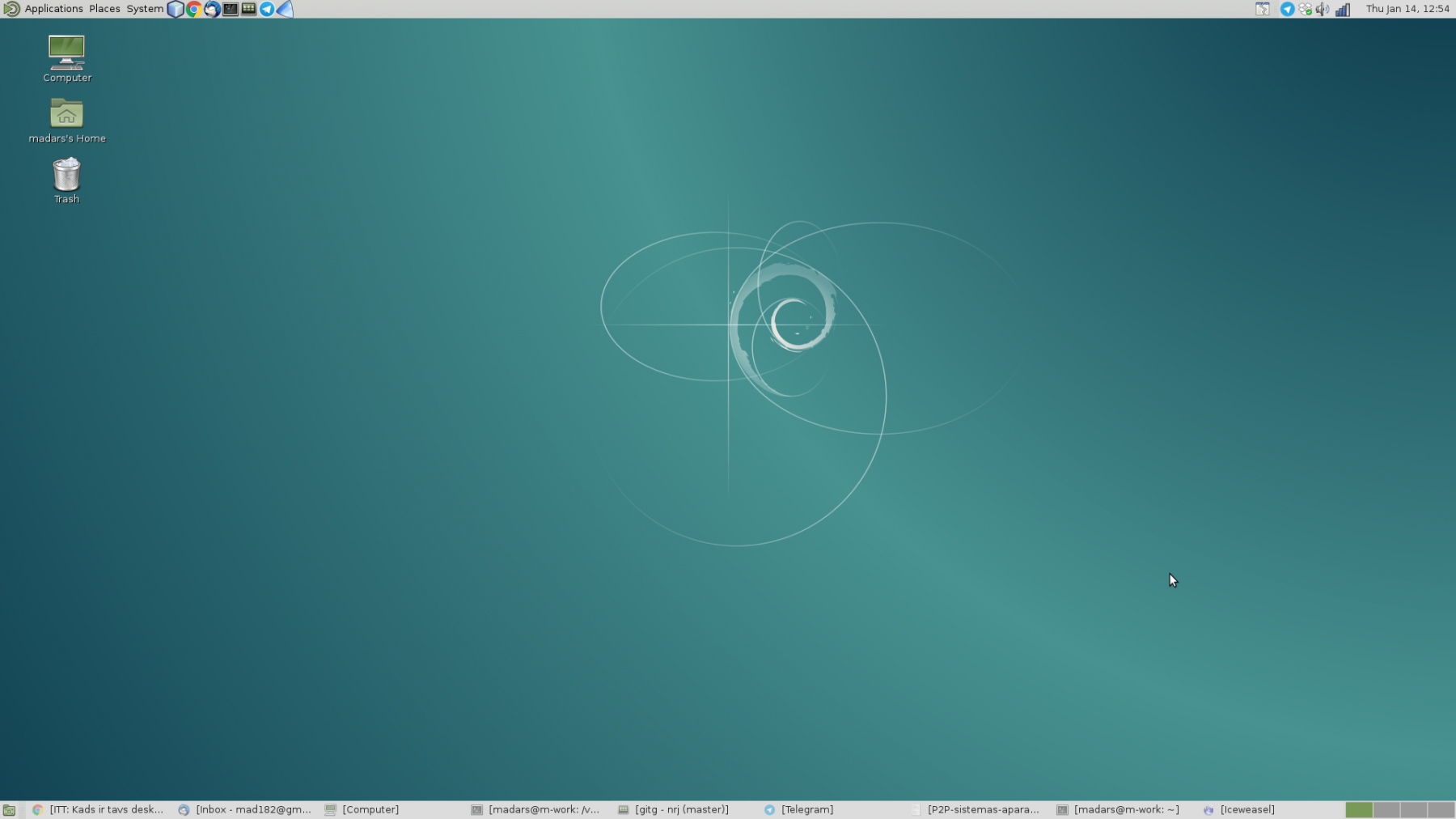
Task: Click the network signal bars icon
Action: point(1343,9)
